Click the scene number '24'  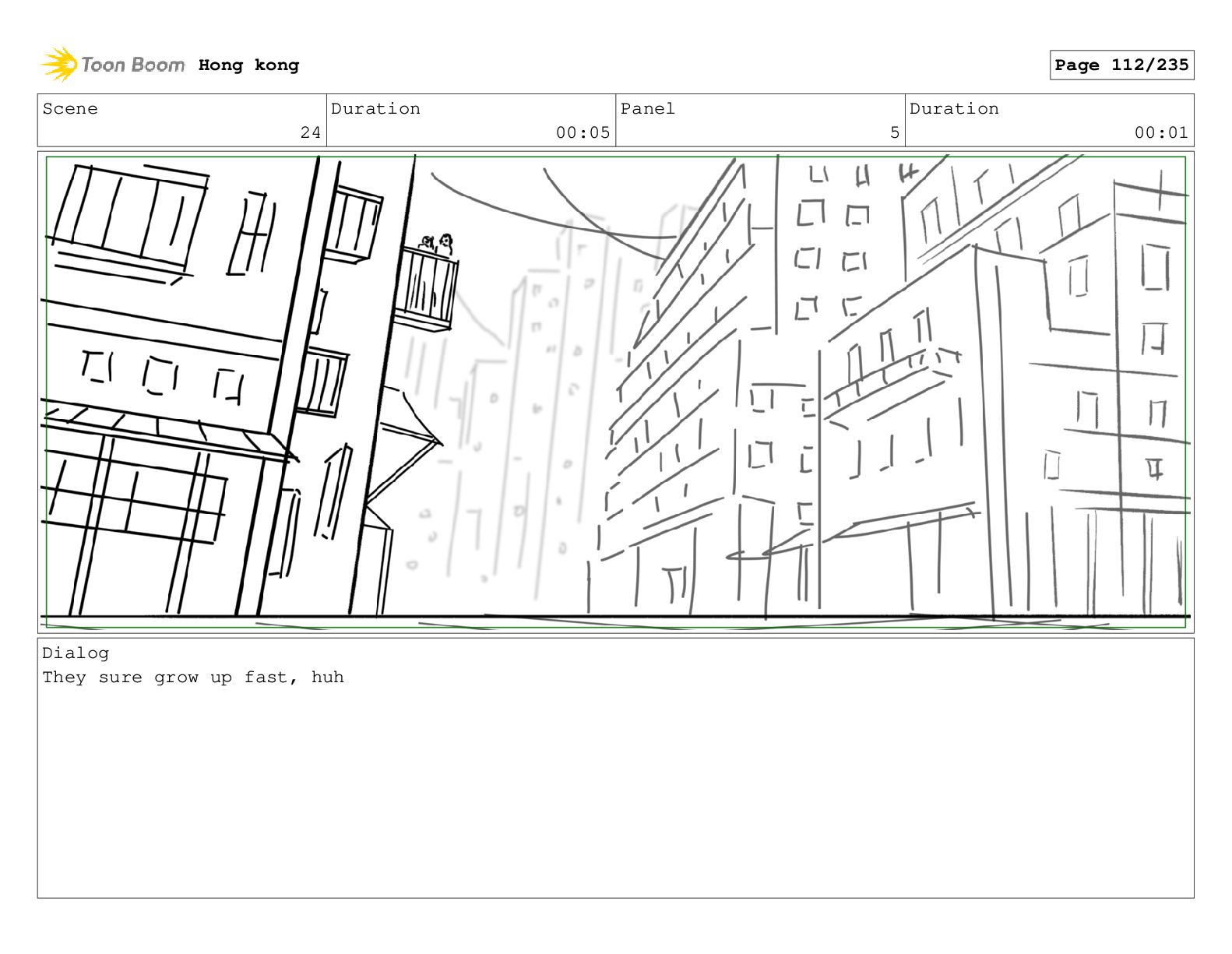pyautogui.click(x=310, y=132)
